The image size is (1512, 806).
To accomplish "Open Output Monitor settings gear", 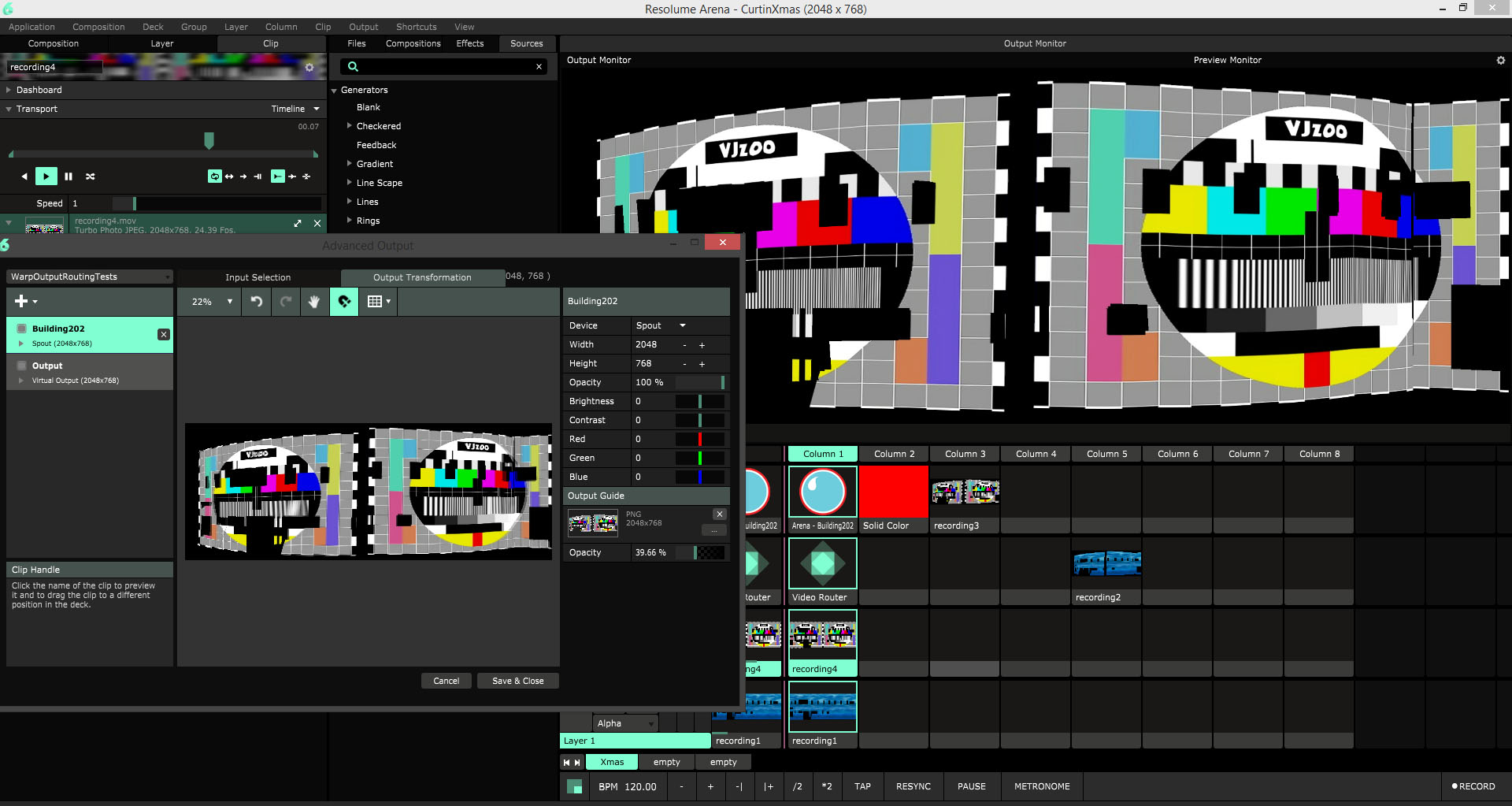I will click(x=1500, y=61).
